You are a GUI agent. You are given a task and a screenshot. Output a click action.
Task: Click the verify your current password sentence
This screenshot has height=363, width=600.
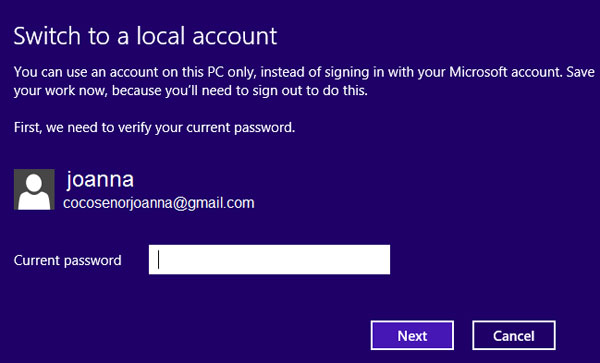coord(154,127)
